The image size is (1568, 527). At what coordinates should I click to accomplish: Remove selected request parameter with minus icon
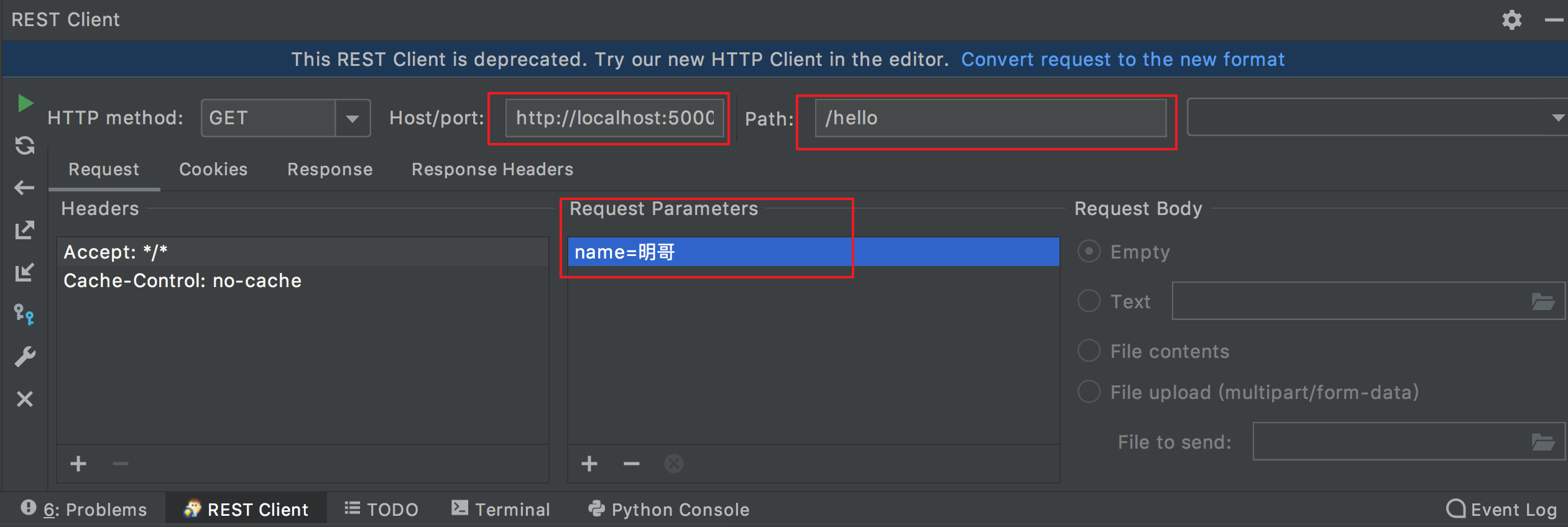tap(632, 464)
